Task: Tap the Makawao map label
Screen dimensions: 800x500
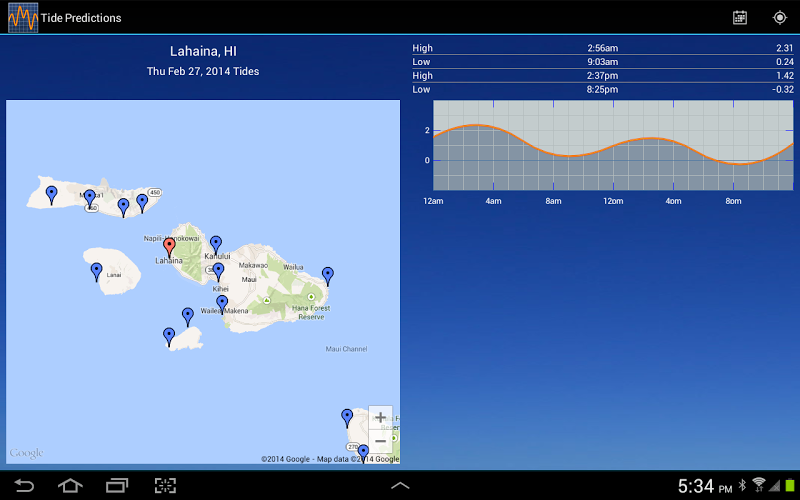Action: [x=254, y=265]
